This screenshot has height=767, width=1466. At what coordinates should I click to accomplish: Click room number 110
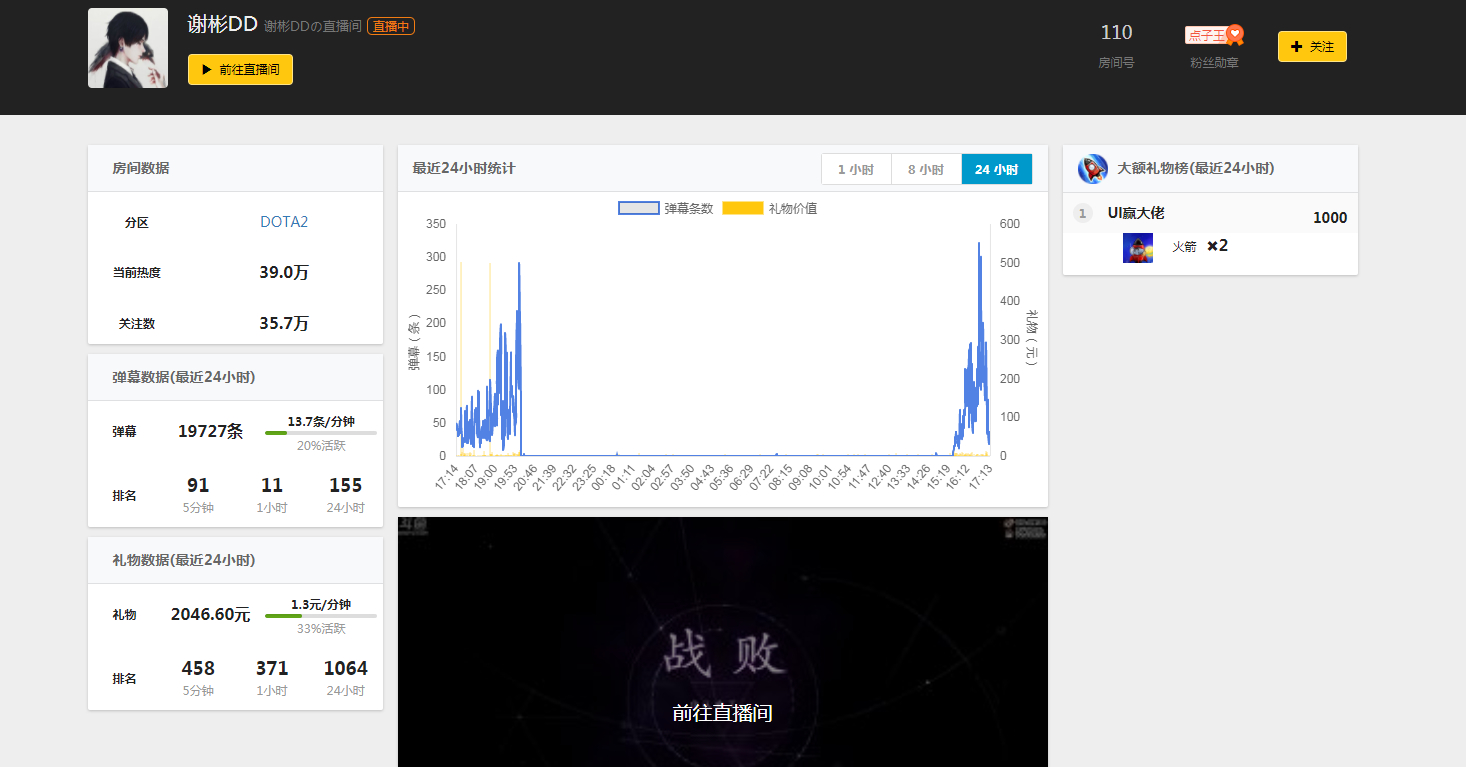pyautogui.click(x=1116, y=32)
